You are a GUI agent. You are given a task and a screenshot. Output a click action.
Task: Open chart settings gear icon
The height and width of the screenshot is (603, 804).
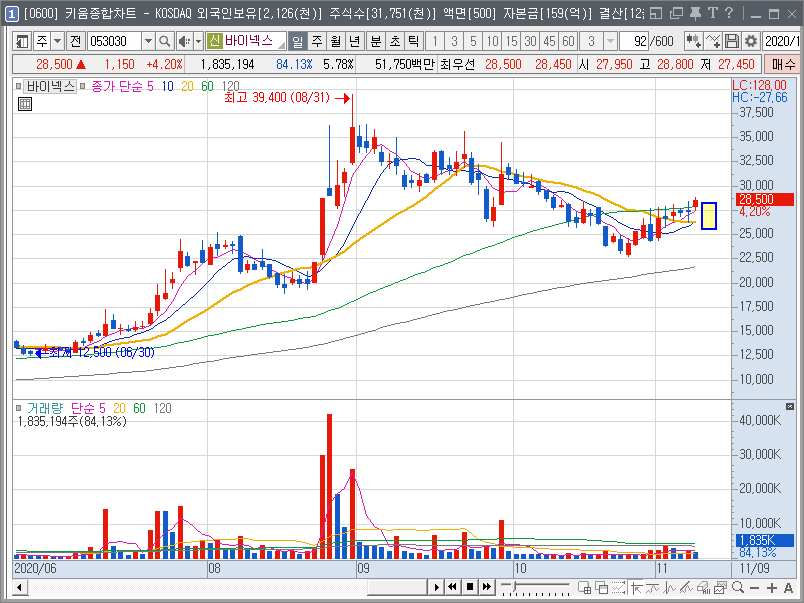point(751,41)
